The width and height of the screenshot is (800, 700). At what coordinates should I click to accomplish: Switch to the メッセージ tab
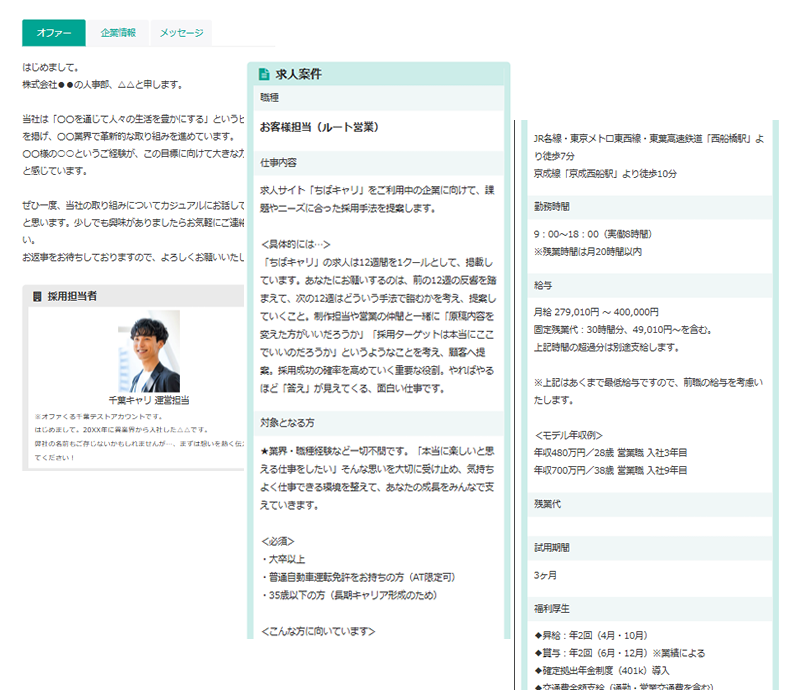click(181, 33)
